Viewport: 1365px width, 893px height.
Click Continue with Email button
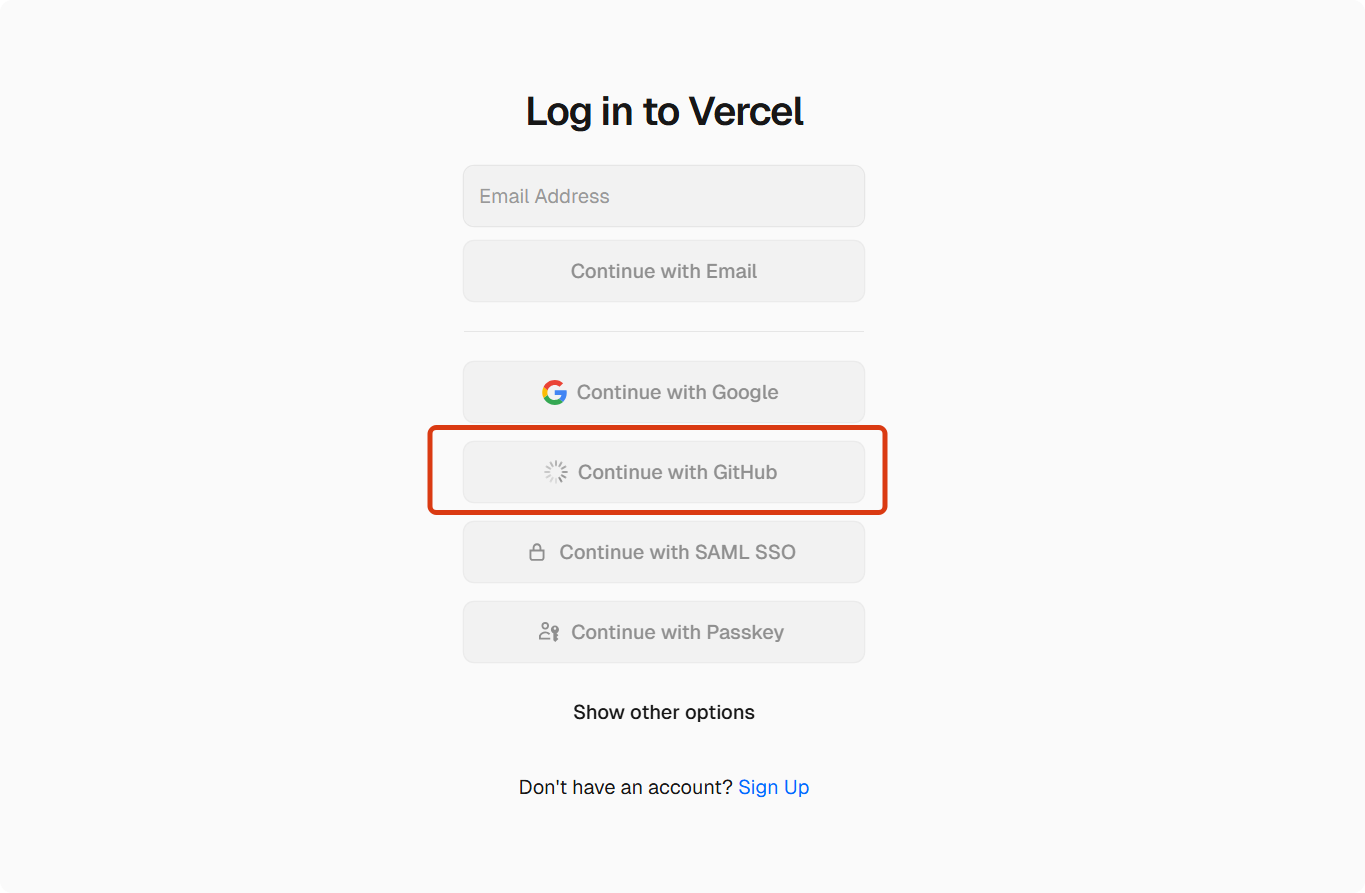664,271
